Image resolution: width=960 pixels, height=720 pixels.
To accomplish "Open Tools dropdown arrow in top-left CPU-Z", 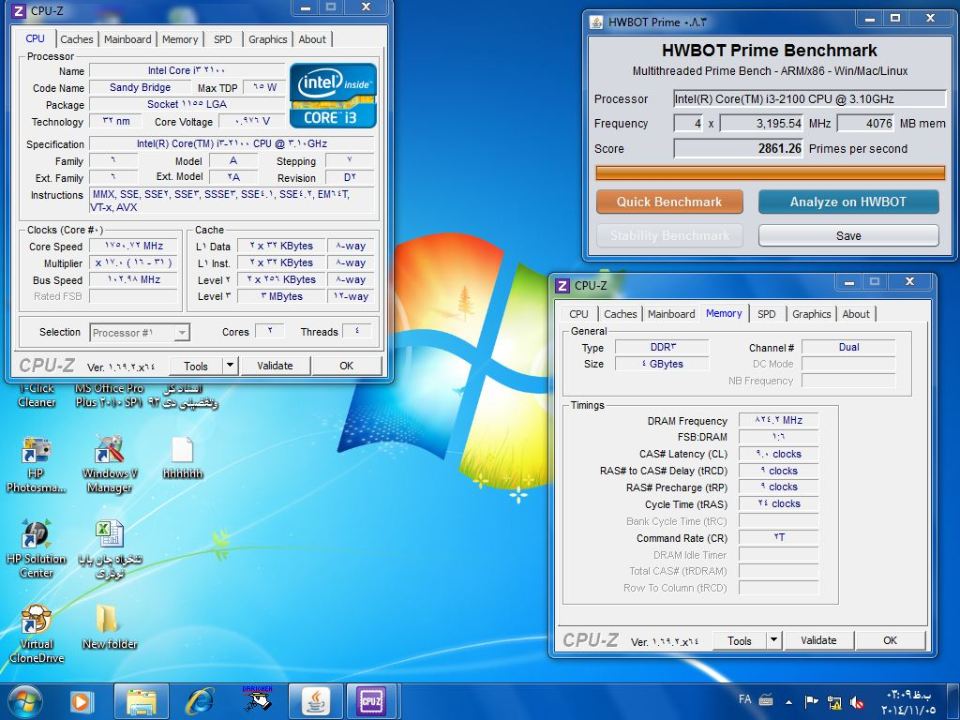I will 230,366.
